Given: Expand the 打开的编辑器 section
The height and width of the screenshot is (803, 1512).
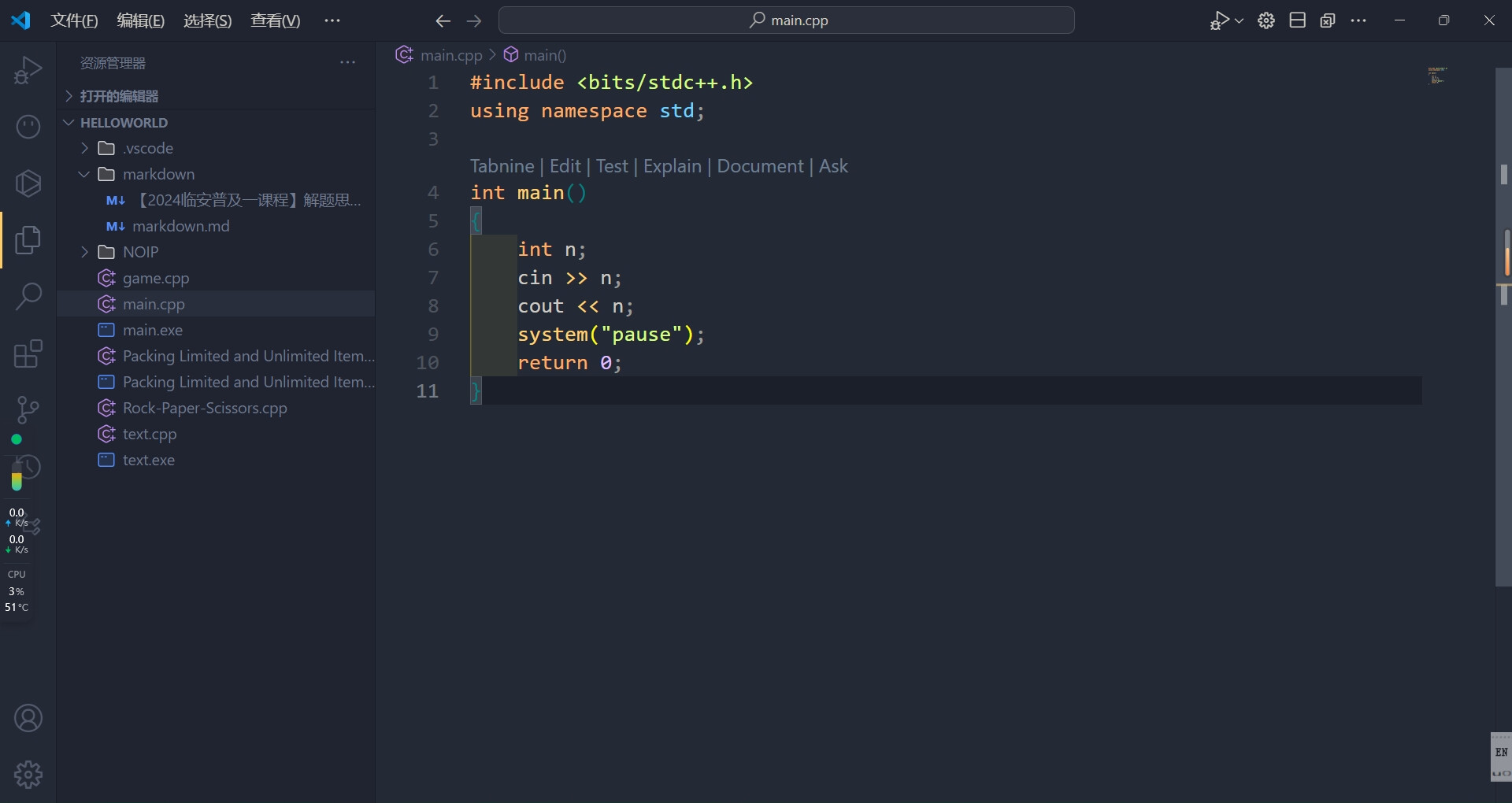Looking at the screenshot, I should click(x=118, y=96).
